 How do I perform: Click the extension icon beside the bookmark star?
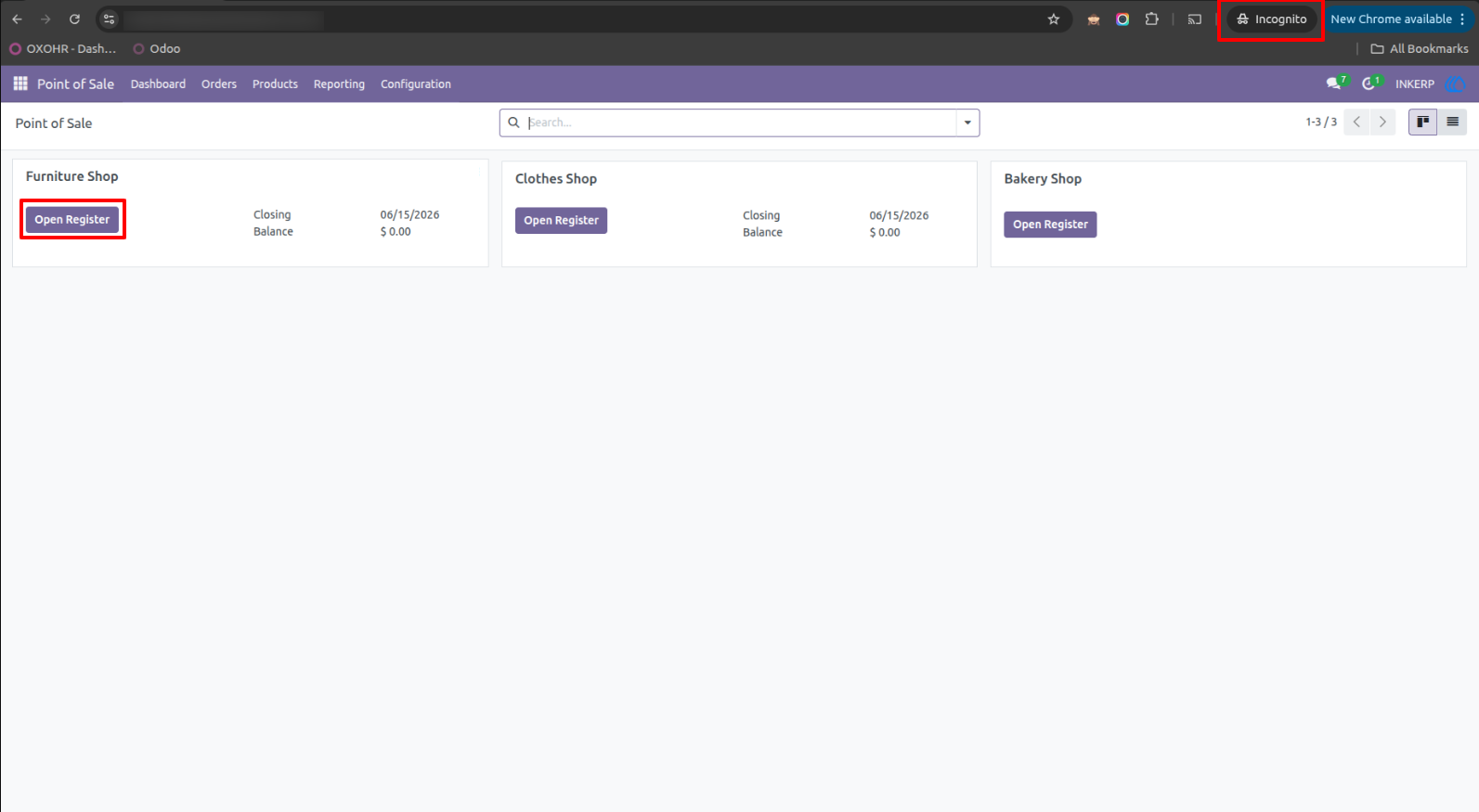[1094, 19]
